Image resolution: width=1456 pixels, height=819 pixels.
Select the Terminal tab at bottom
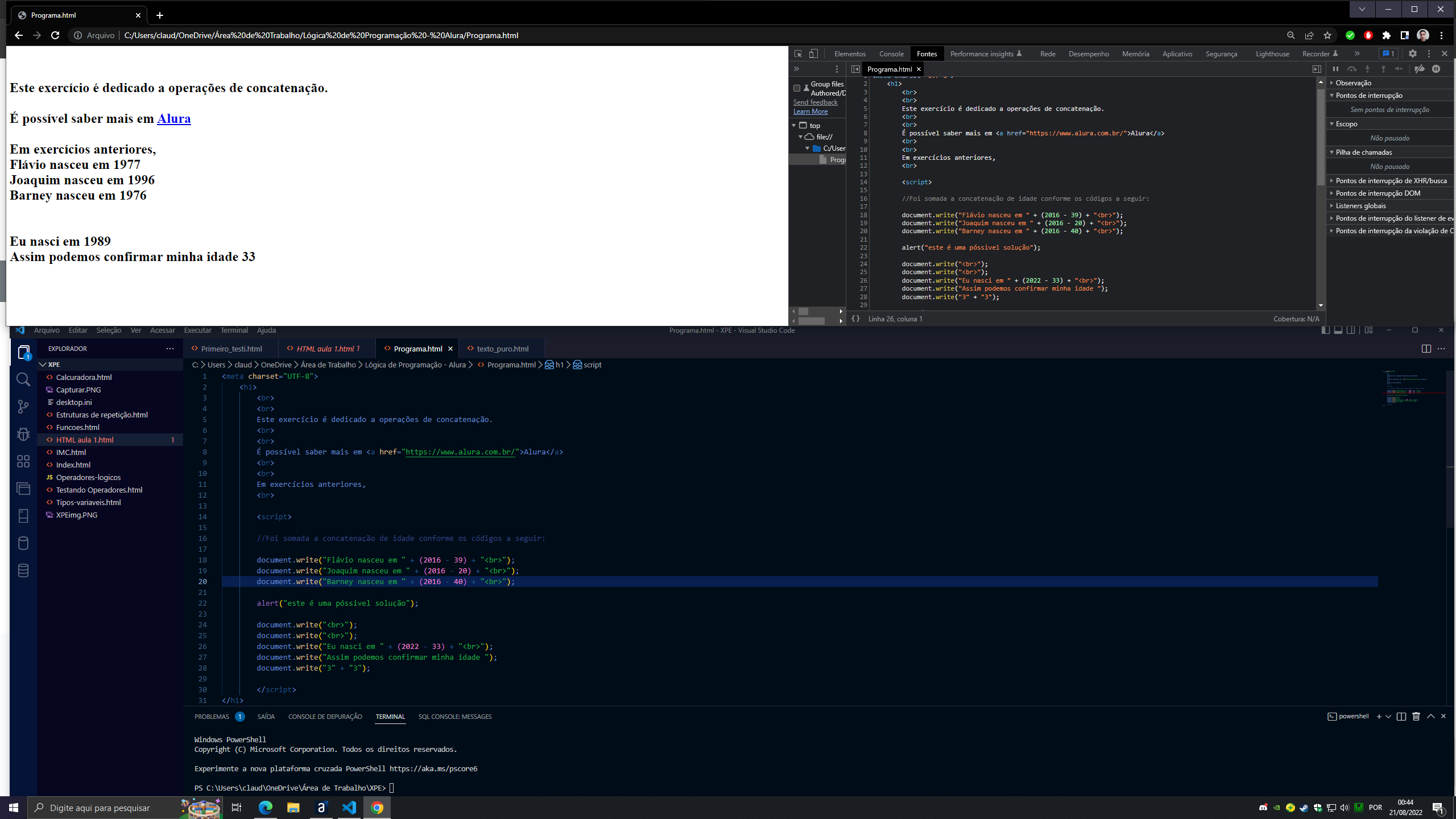(390, 716)
